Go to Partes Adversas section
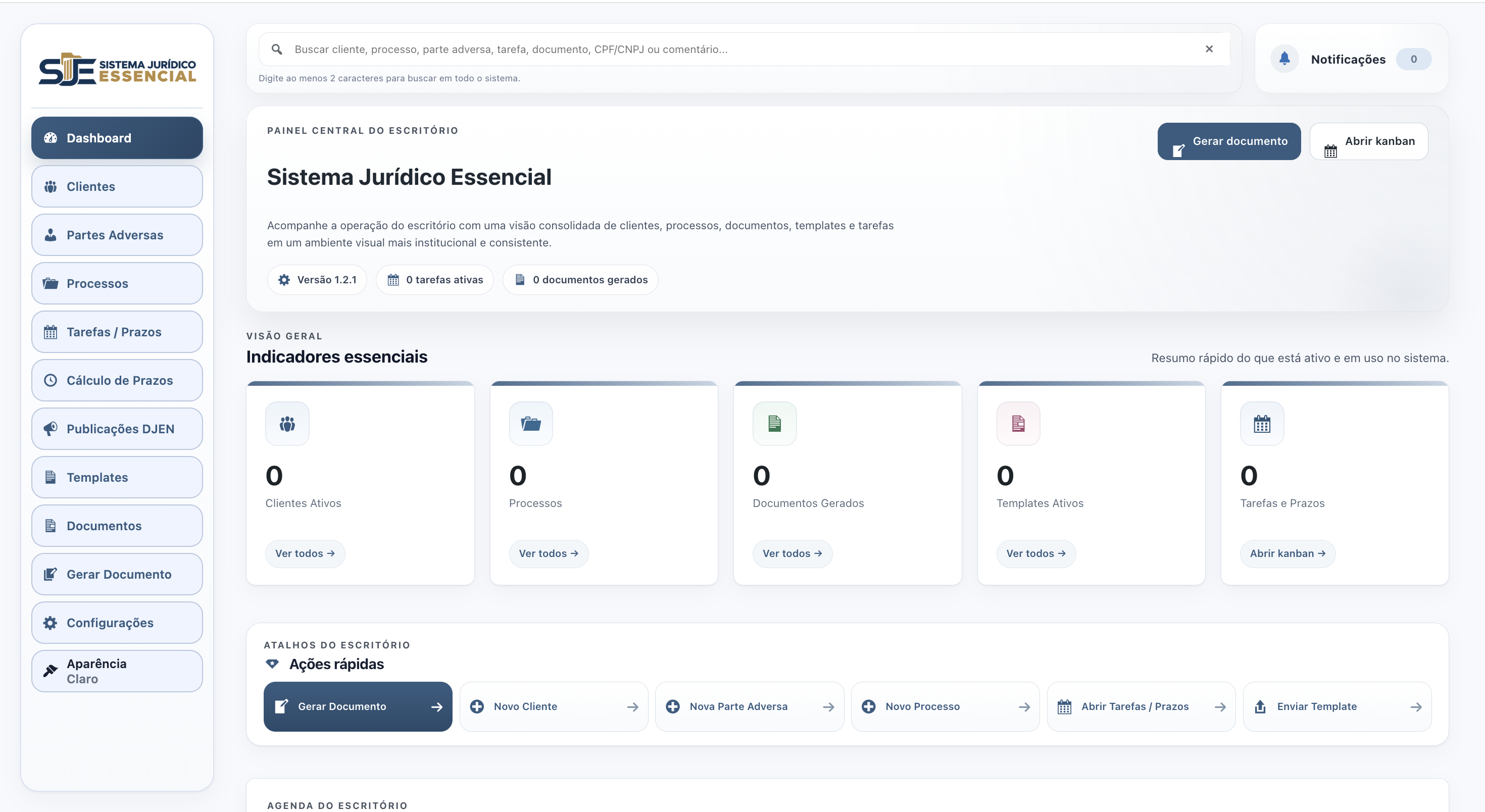Screen dimensions: 1485x812 point(117,234)
